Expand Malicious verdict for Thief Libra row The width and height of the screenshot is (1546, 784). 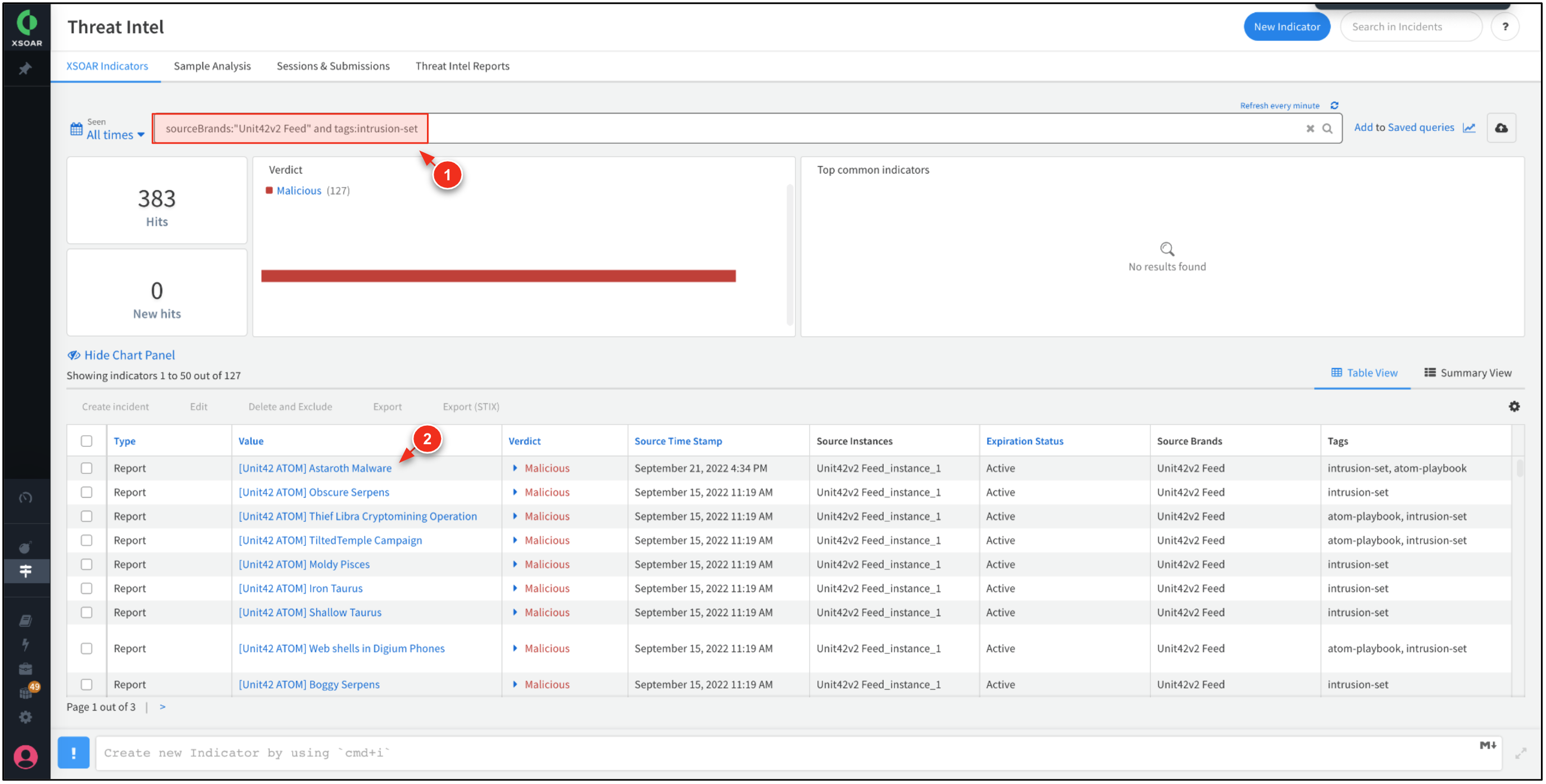point(515,516)
